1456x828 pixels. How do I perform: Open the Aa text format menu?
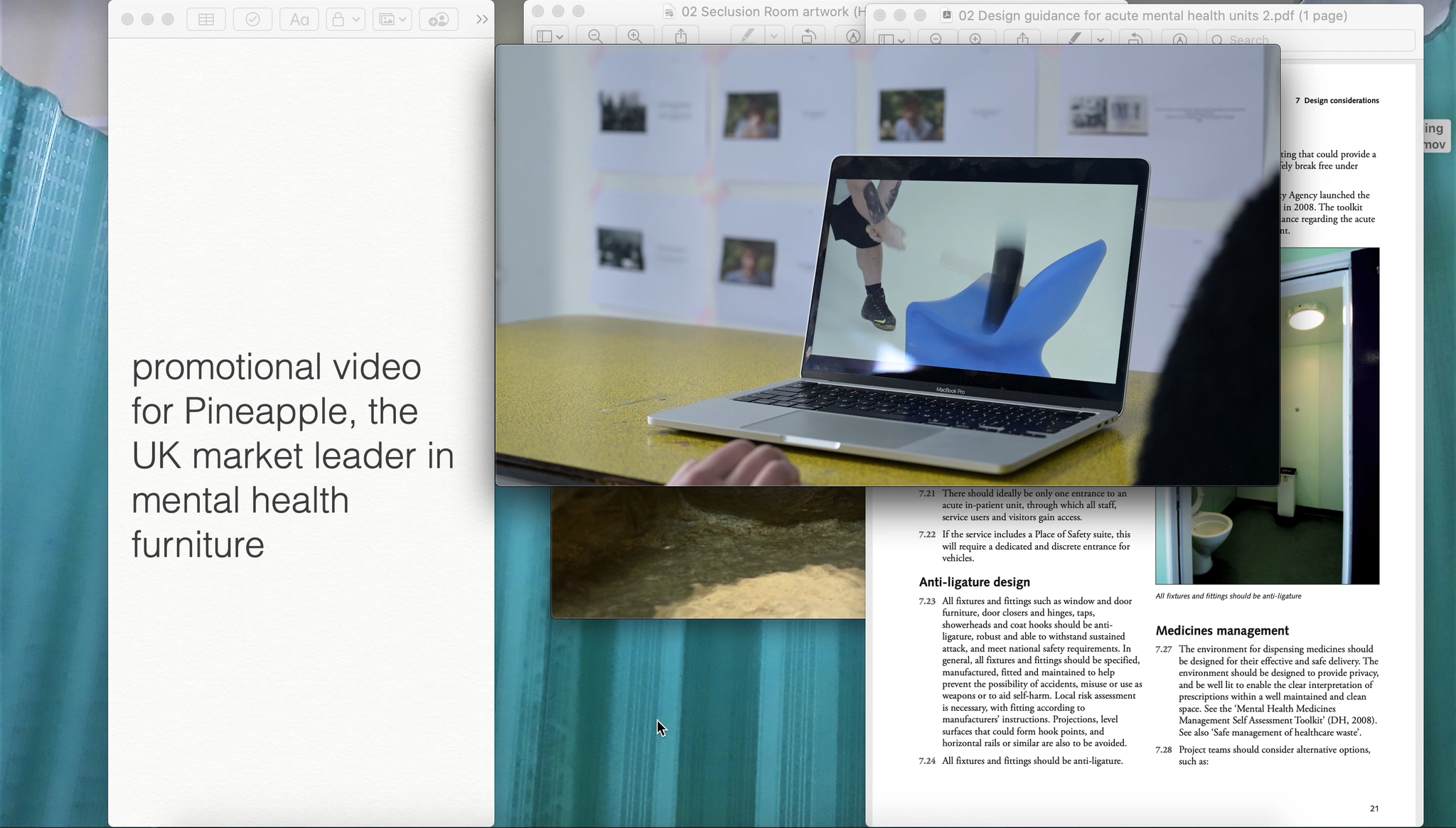[299, 20]
